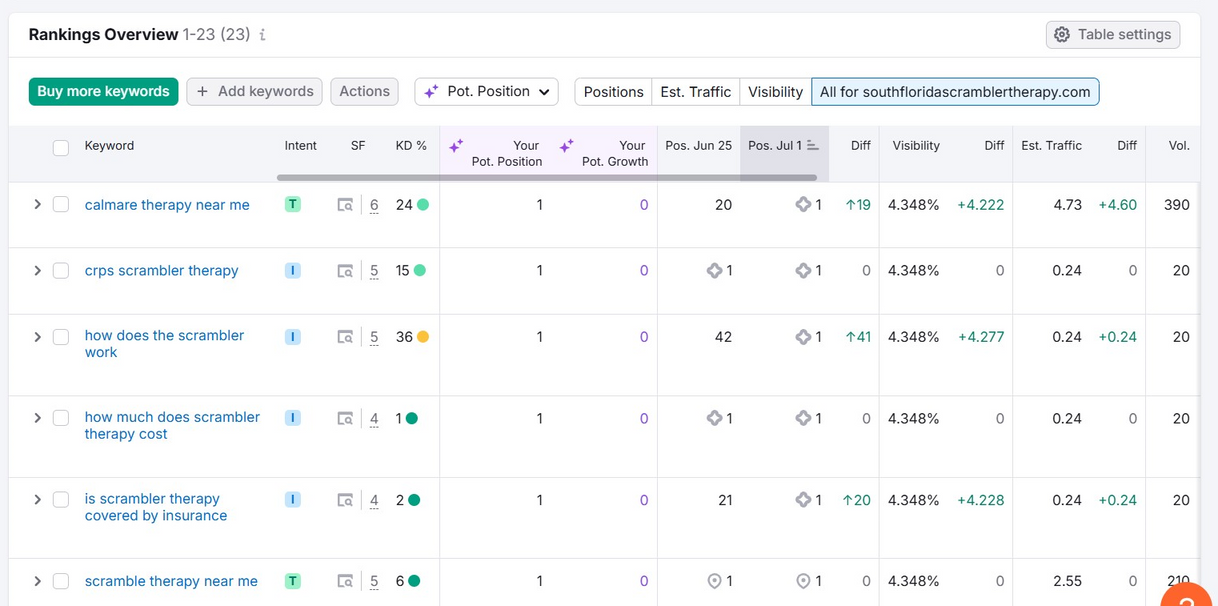Switch to the Visibility tab

775,92
